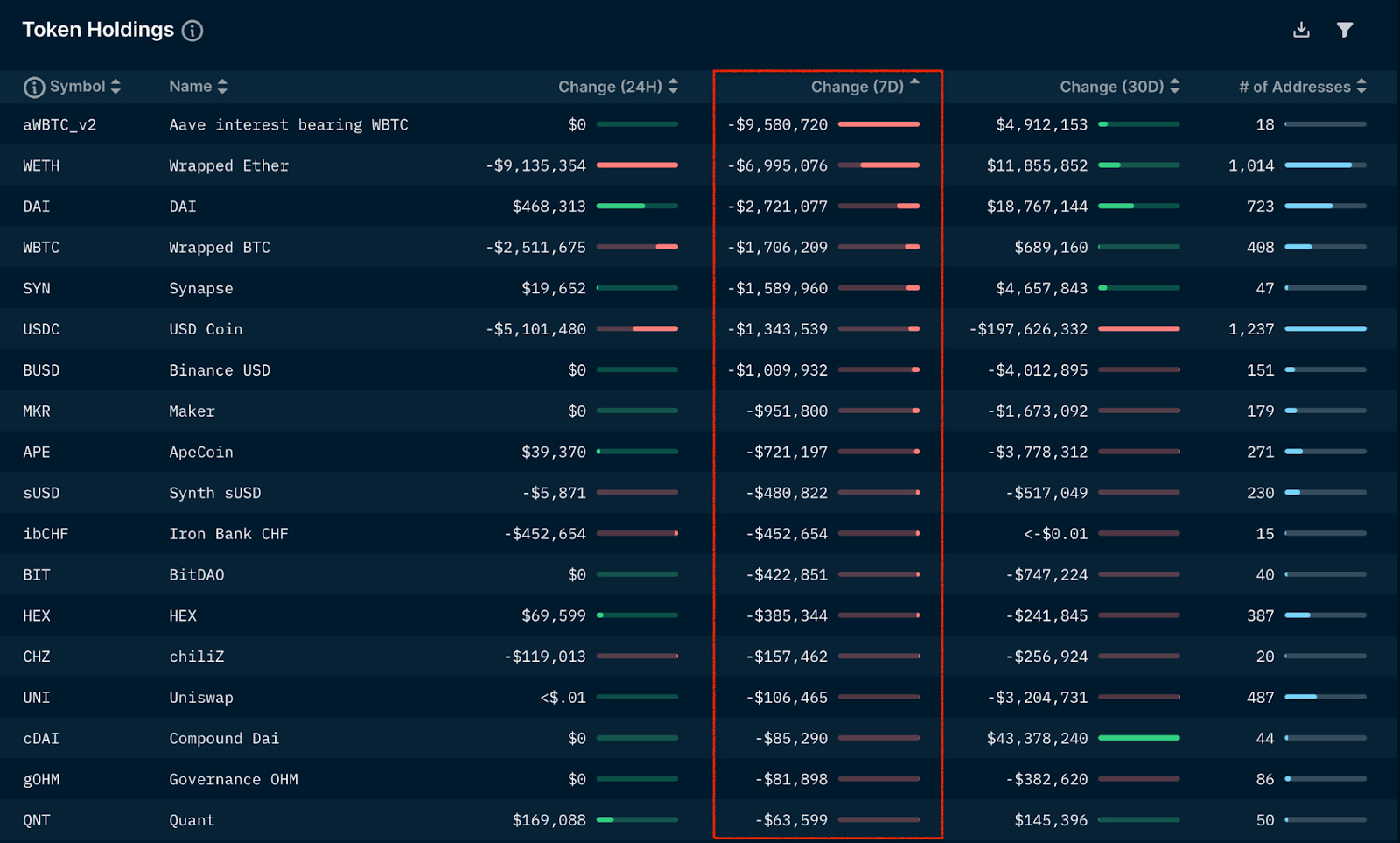Click Aave interest bearing WBTC name
This screenshot has height=843, width=1400.
coord(289,125)
